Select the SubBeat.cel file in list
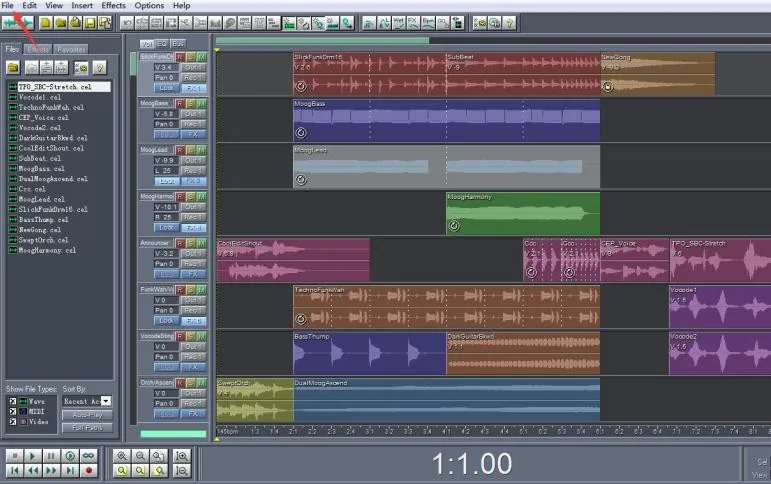This screenshot has width=771, height=484. click(x=40, y=158)
